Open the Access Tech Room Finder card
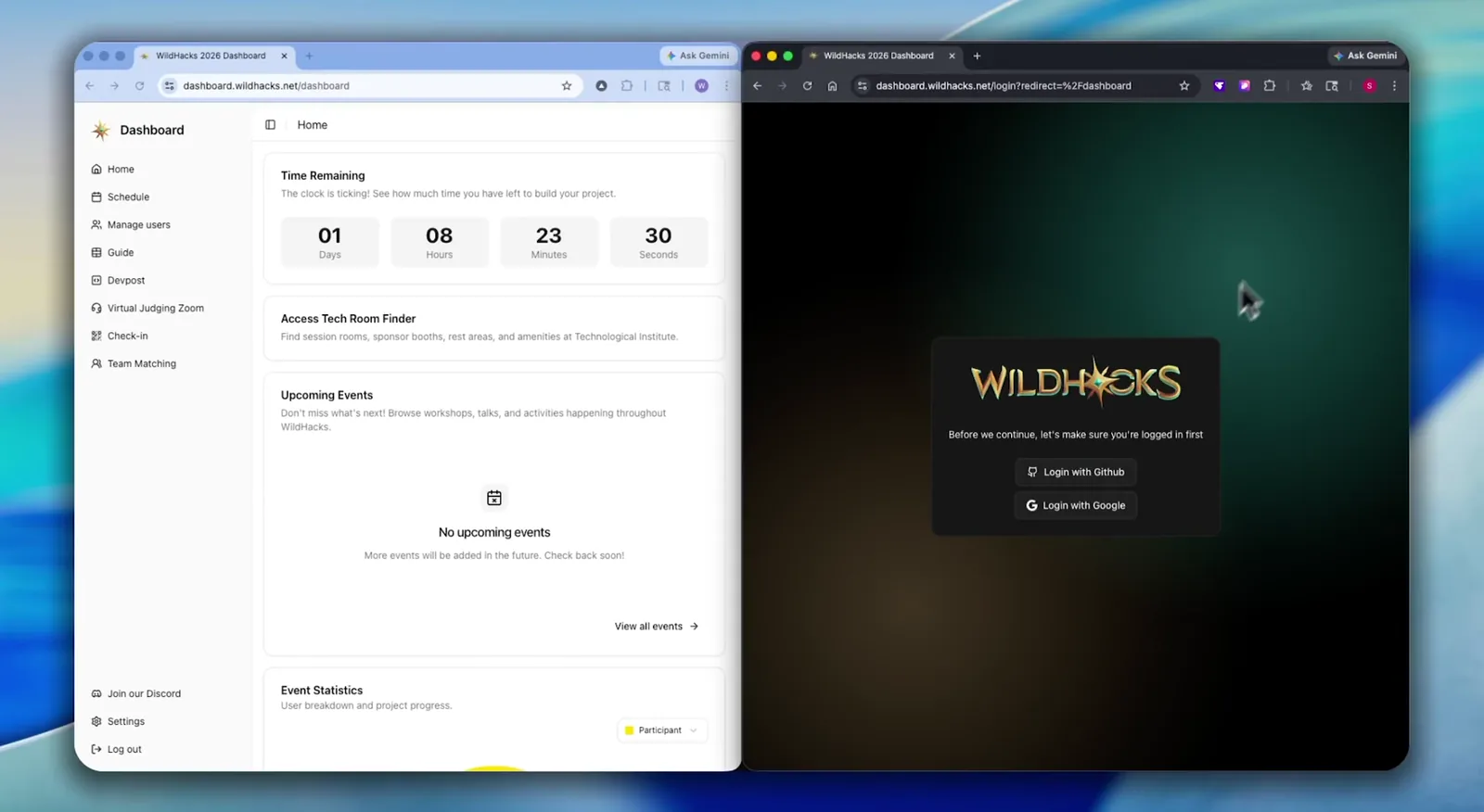1484x812 pixels. click(493, 327)
